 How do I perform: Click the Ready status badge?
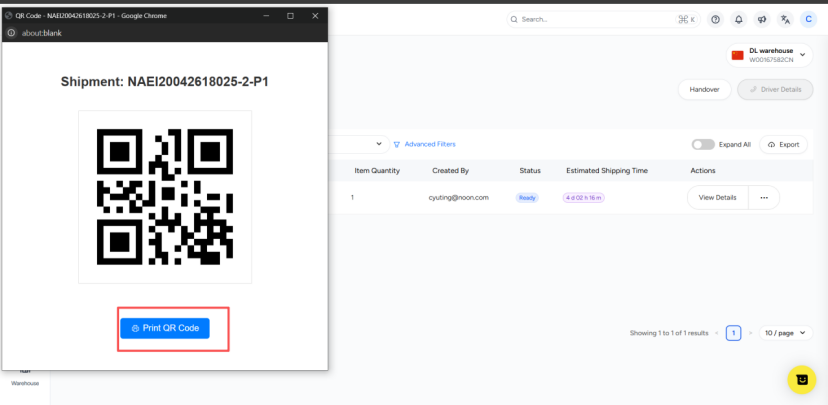[x=527, y=197]
